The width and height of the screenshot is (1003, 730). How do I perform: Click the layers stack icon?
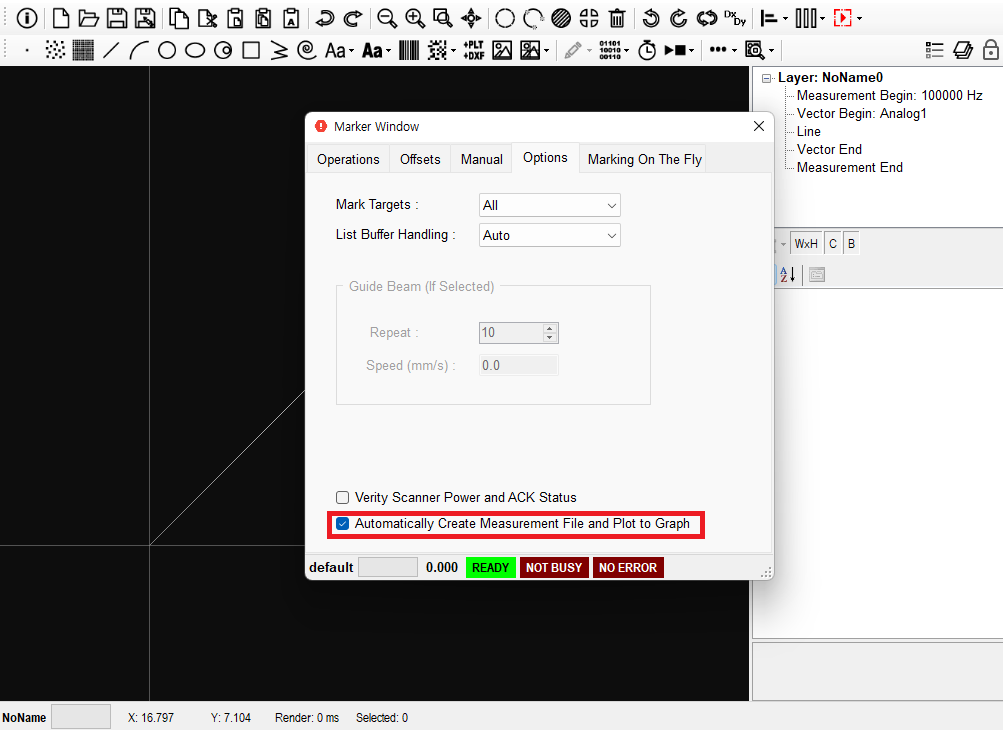(x=963, y=50)
